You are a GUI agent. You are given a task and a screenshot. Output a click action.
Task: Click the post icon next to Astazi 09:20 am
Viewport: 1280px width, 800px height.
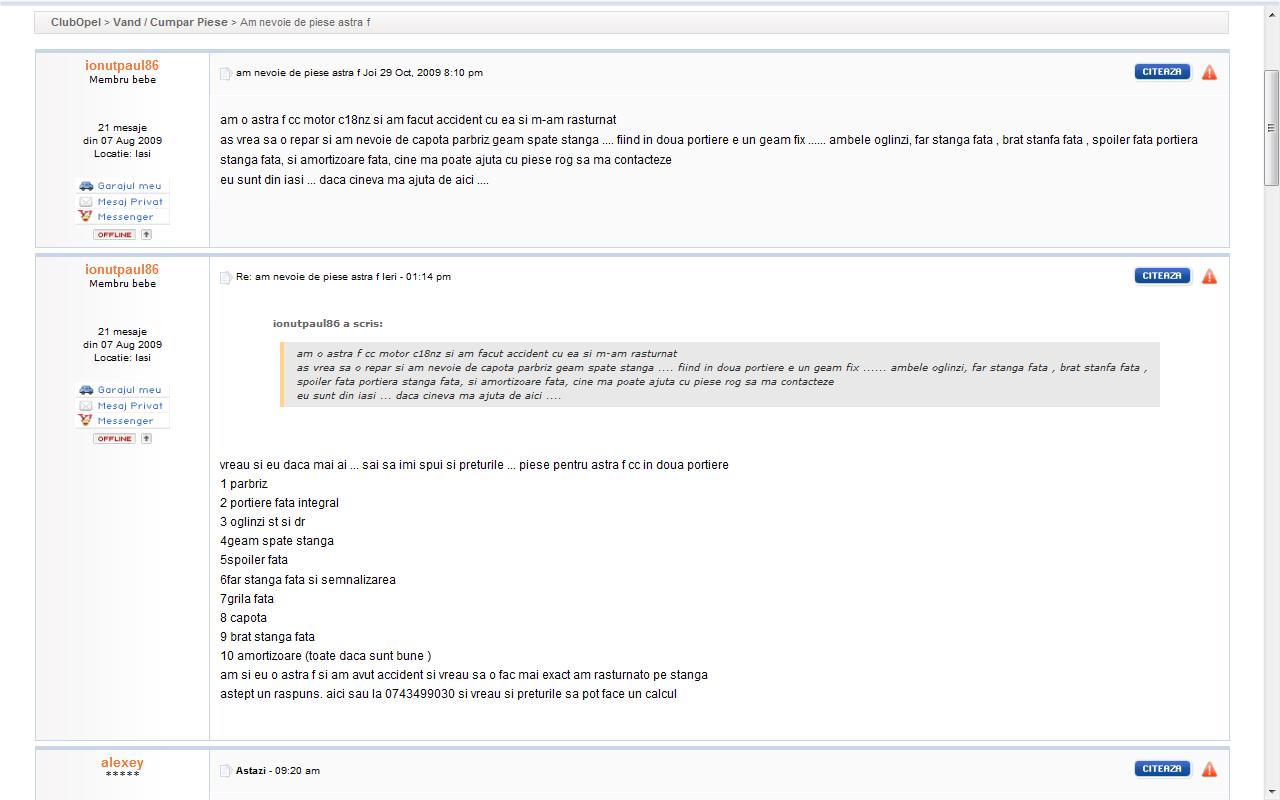(226, 771)
